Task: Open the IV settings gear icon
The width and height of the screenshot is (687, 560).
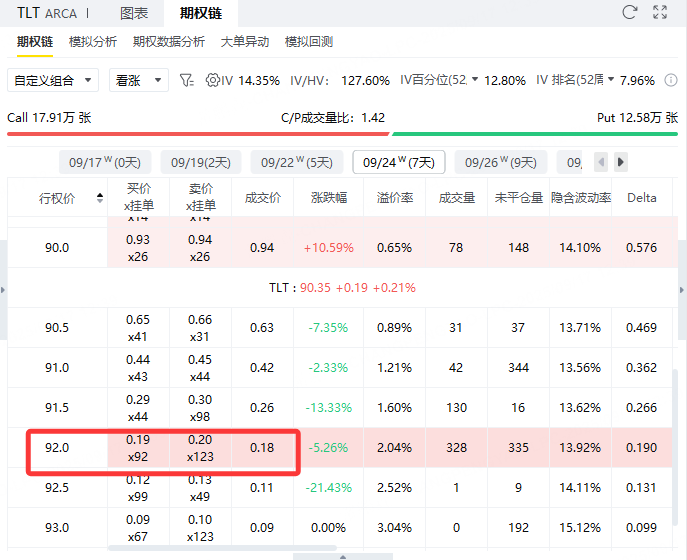Action: click(212, 80)
